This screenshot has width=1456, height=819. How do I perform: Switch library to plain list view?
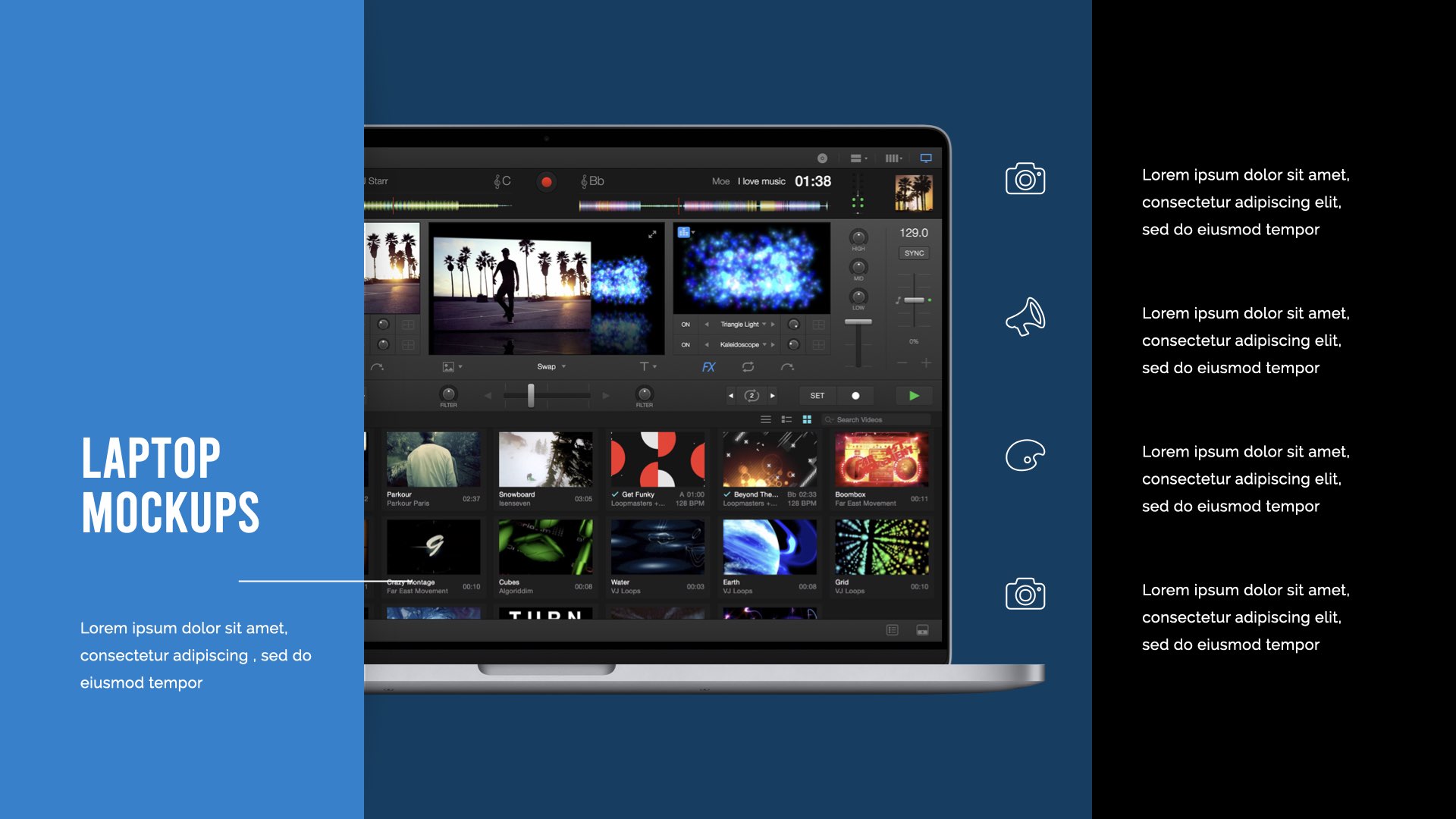click(766, 419)
